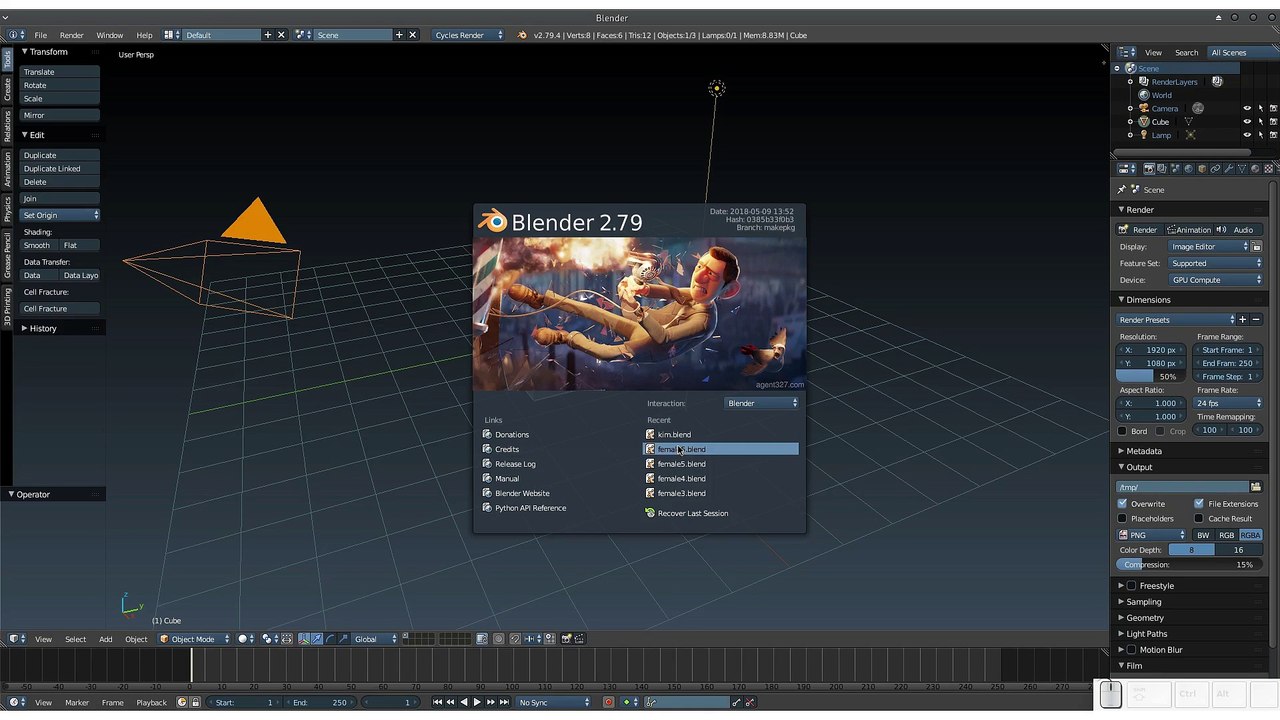Click the insert keyframes key icon in timeline
1280x720 pixels.
[x=737, y=702]
